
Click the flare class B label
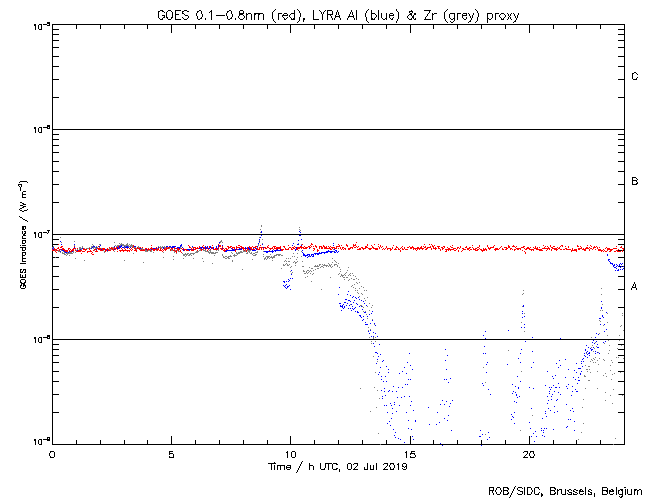(635, 182)
